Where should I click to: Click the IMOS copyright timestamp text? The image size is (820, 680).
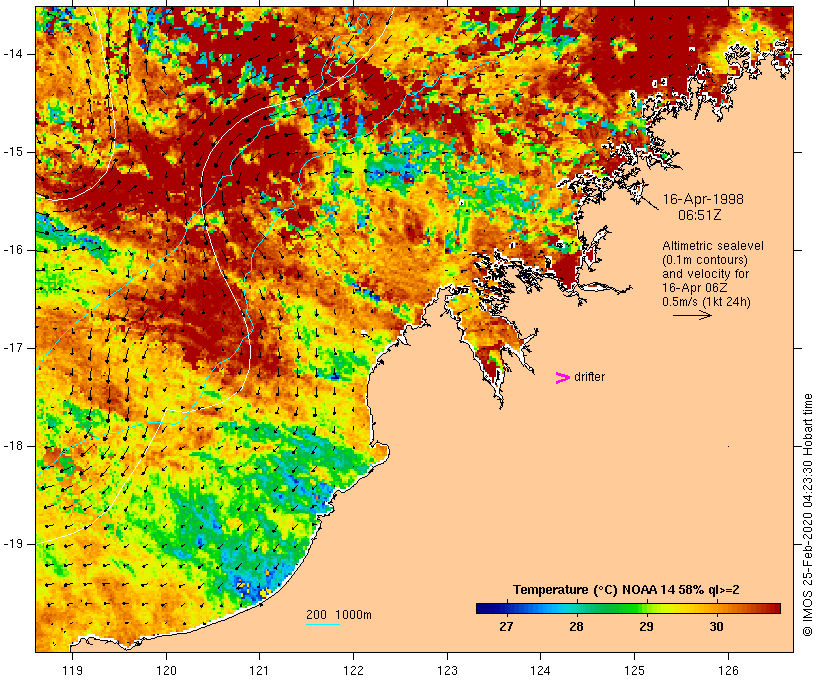(807, 515)
